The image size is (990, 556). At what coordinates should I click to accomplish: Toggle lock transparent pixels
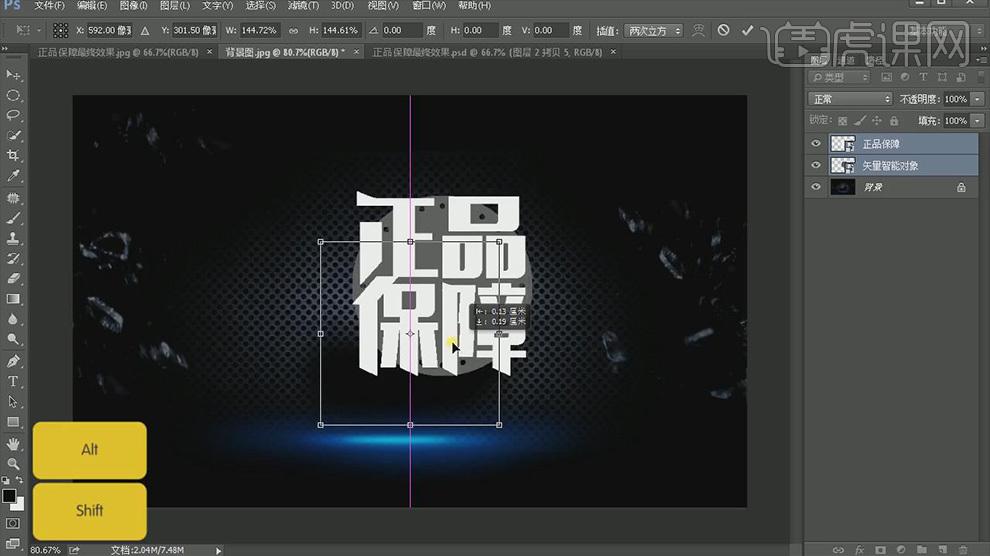click(x=842, y=121)
